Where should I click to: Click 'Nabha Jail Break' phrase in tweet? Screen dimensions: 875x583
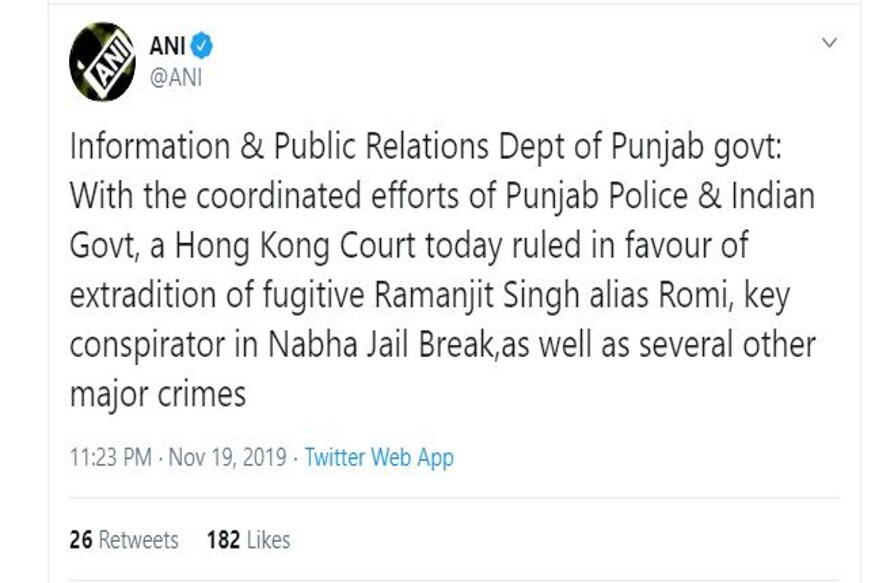pyautogui.click(x=381, y=344)
